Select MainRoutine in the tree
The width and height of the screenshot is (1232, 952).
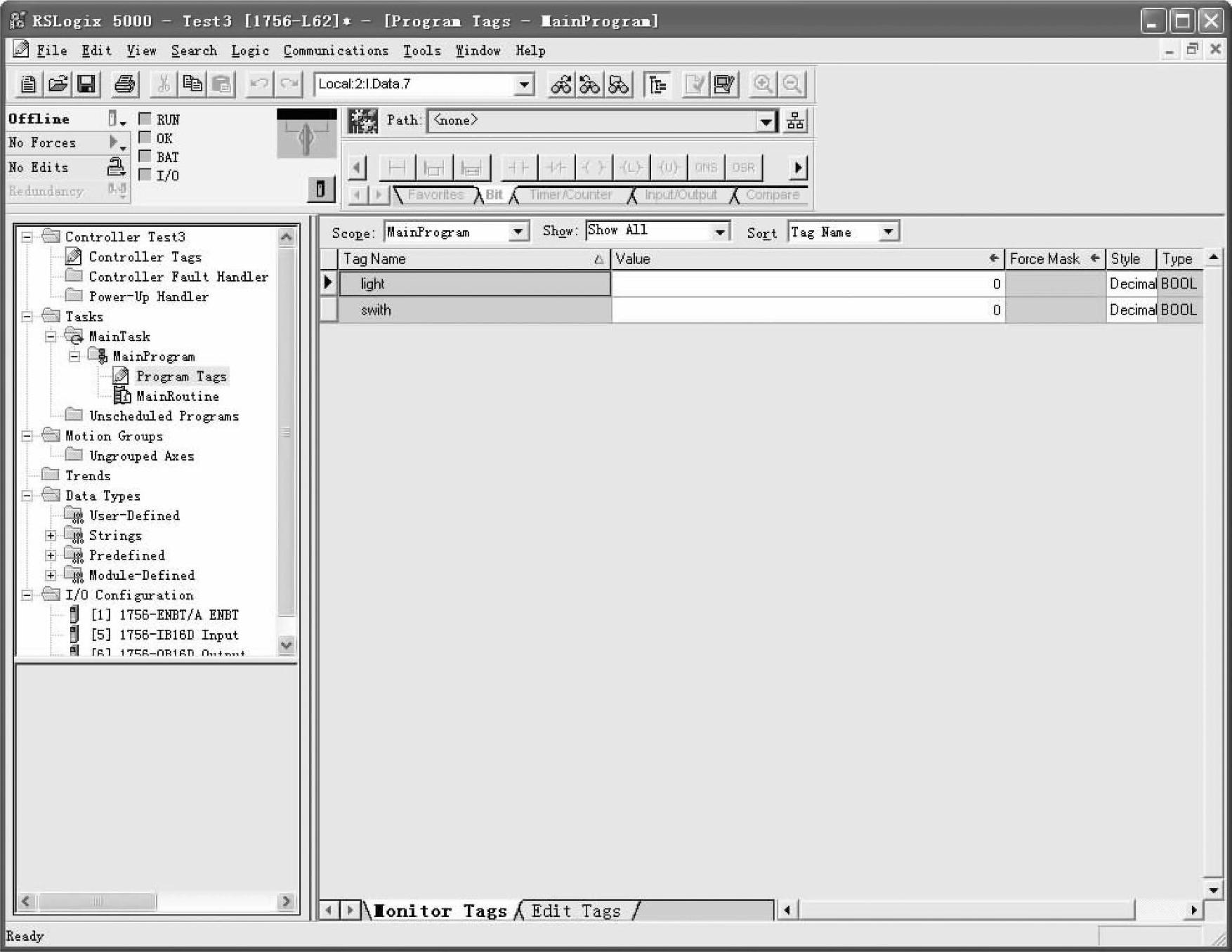(x=177, y=397)
